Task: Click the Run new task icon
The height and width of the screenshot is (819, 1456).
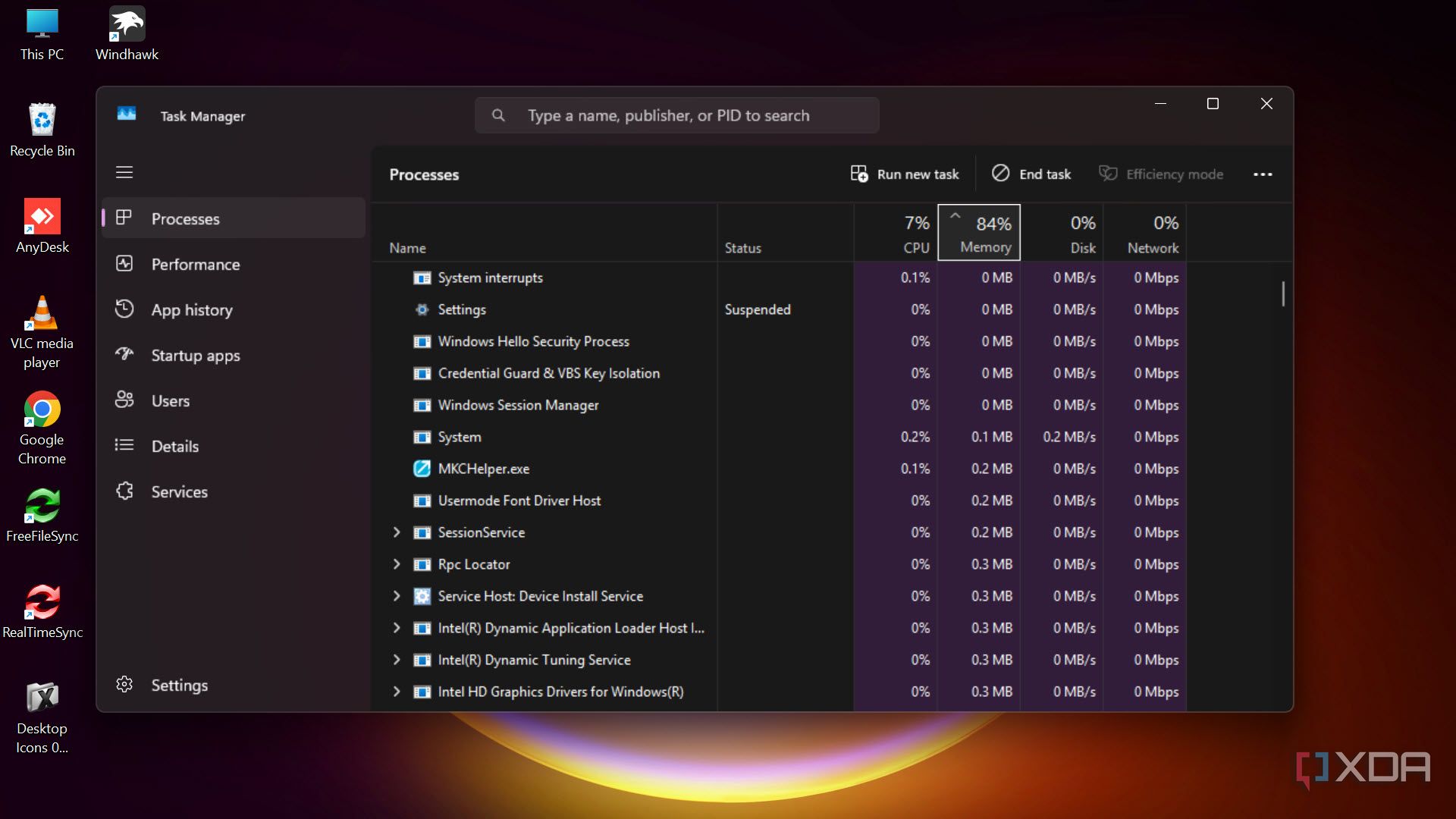Action: point(859,174)
